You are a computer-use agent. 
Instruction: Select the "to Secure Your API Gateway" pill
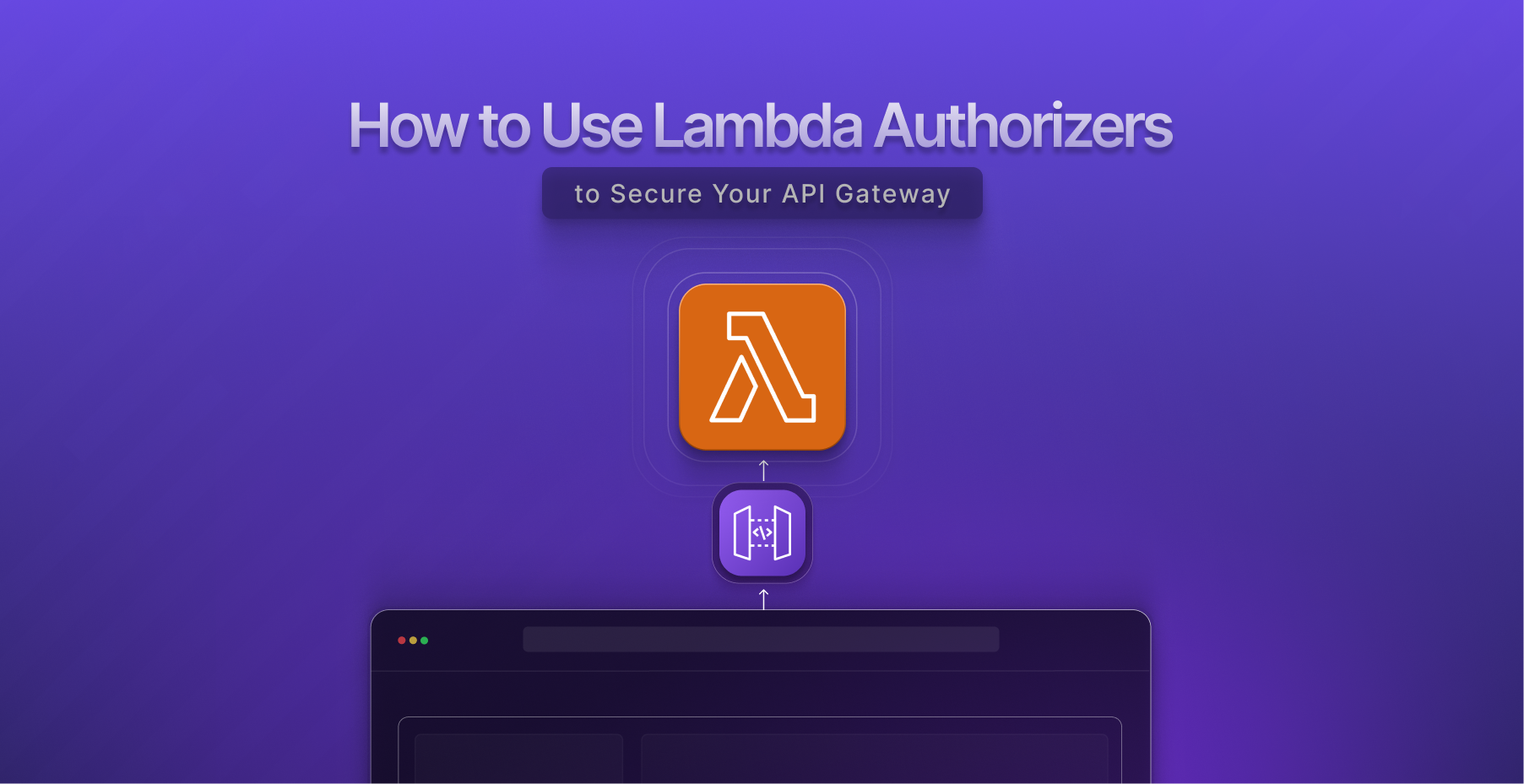click(762, 193)
